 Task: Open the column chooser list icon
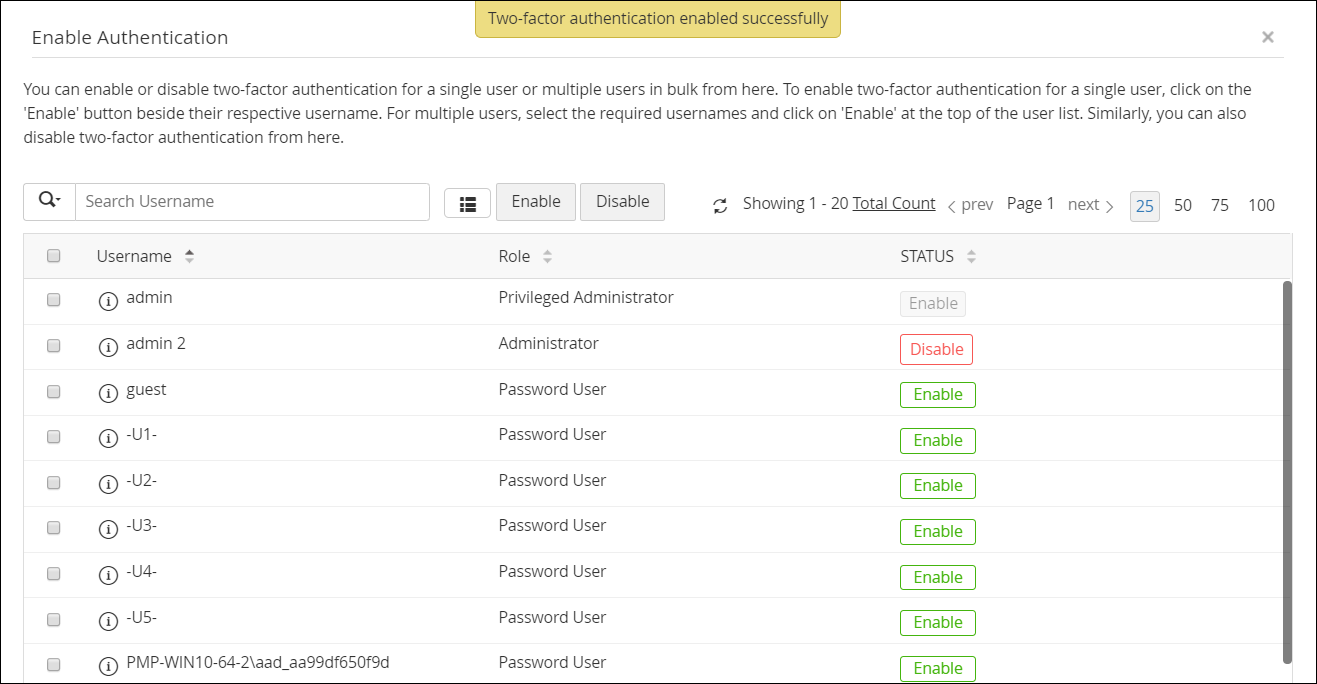click(467, 203)
